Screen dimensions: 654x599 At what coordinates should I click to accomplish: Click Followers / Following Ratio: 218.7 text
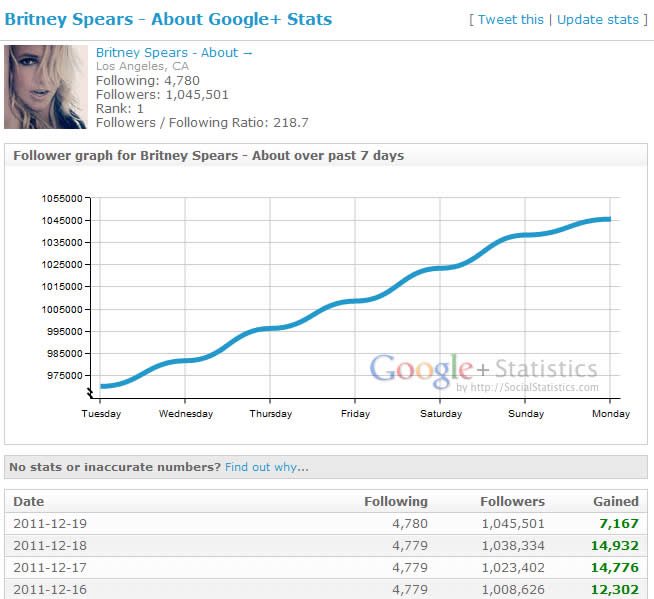[x=202, y=123]
